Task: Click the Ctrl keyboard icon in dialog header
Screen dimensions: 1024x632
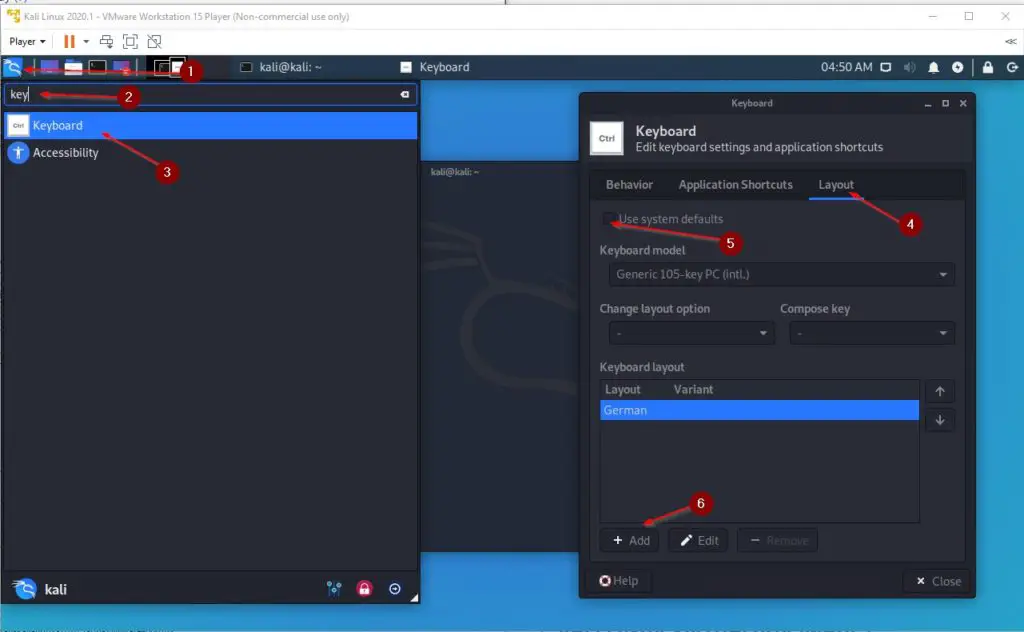Action: pos(607,138)
